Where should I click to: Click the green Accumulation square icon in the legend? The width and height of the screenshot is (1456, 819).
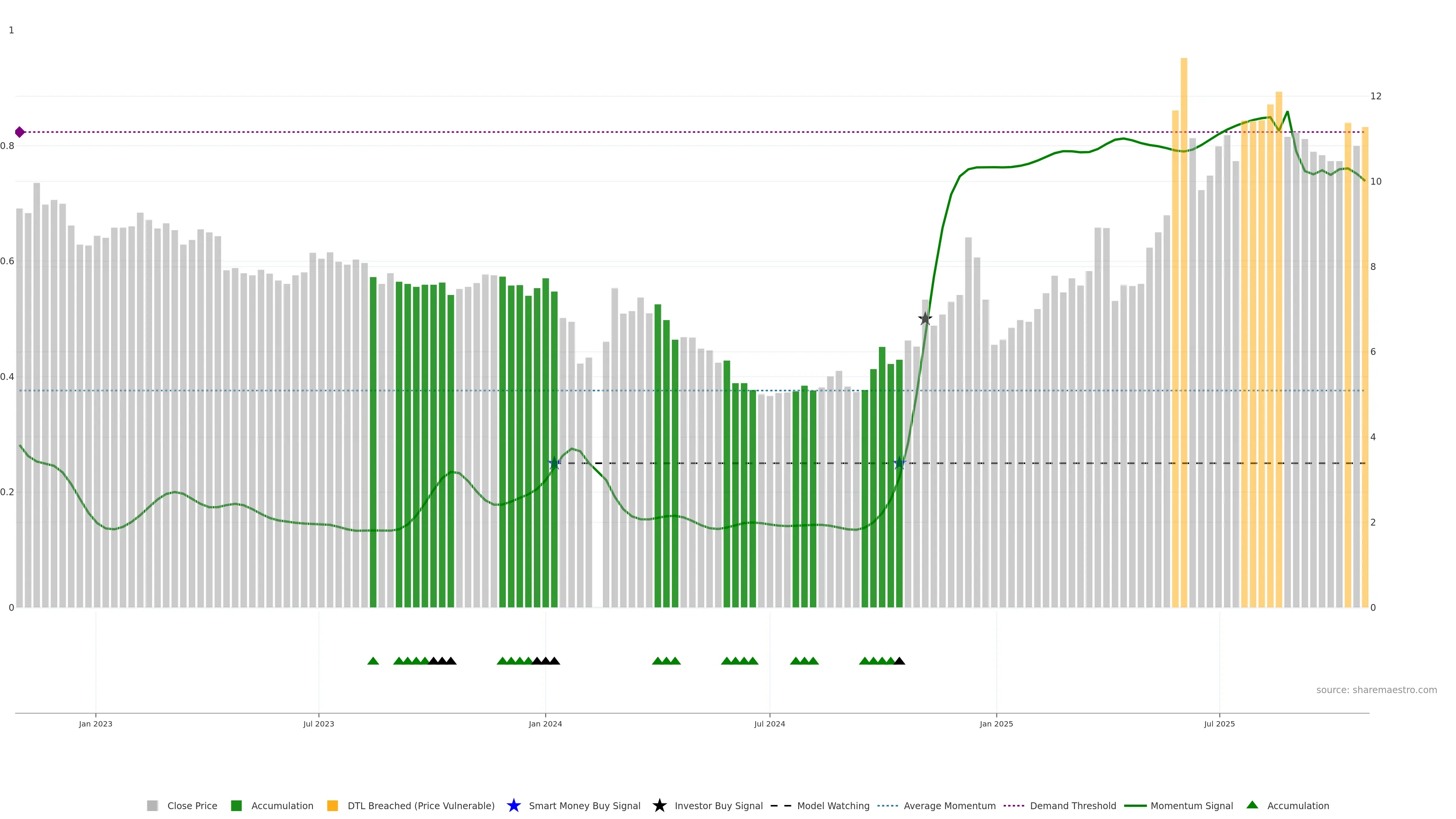click(x=236, y=805)
